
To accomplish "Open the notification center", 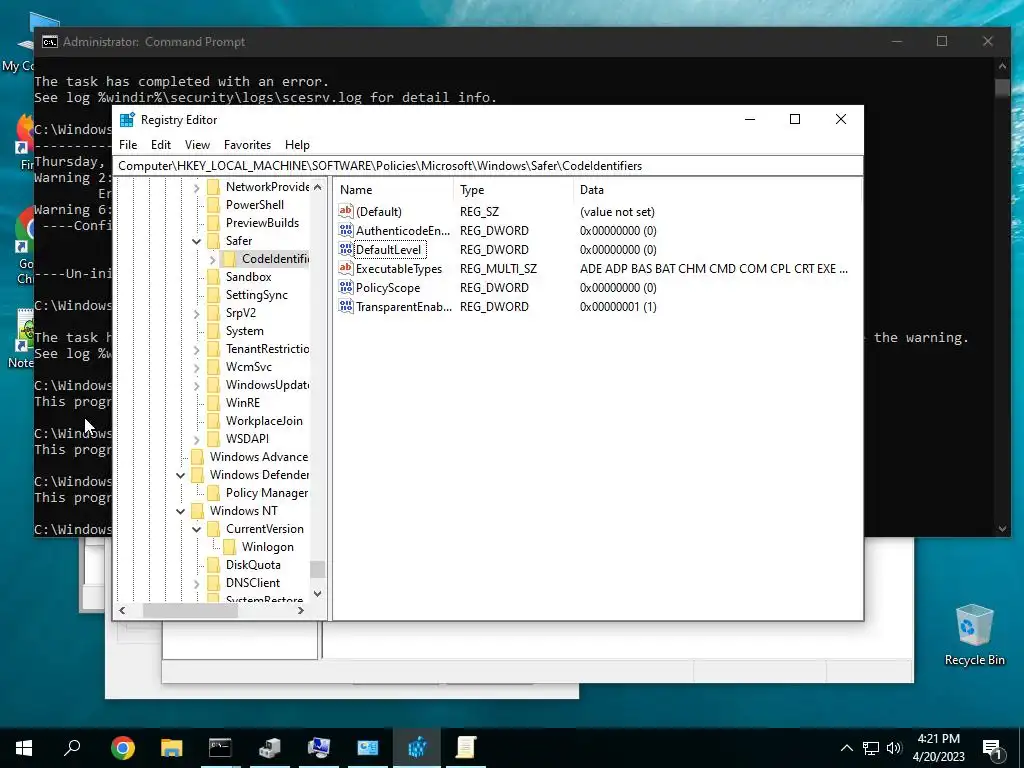I will coord(992,748).
